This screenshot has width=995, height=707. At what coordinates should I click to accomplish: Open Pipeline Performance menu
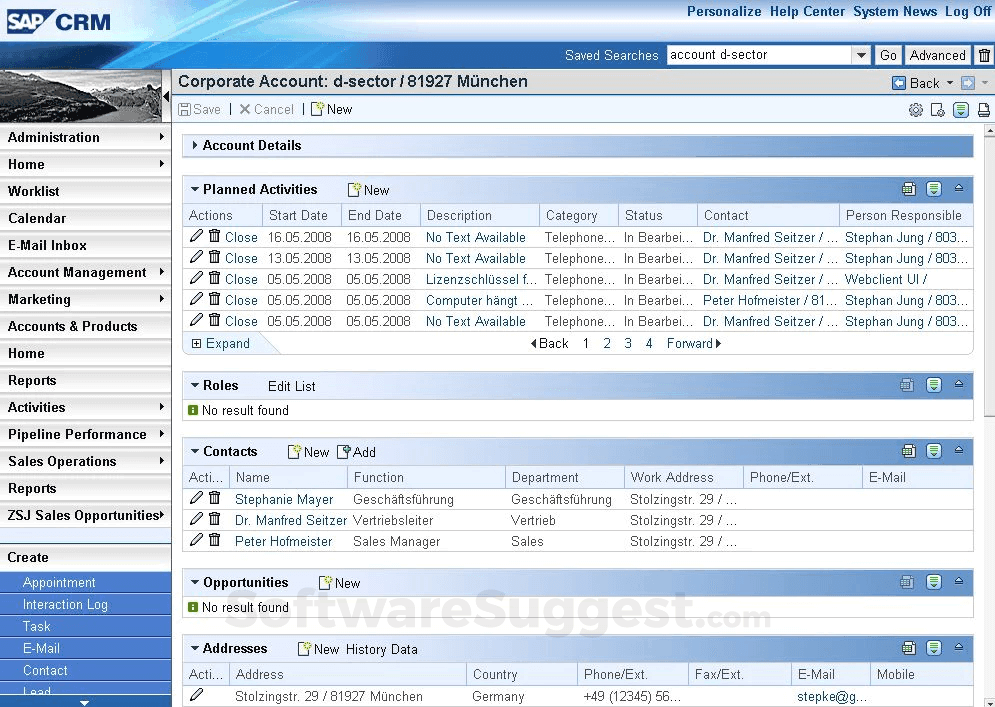pyautogui.click(x=85, y=434)
